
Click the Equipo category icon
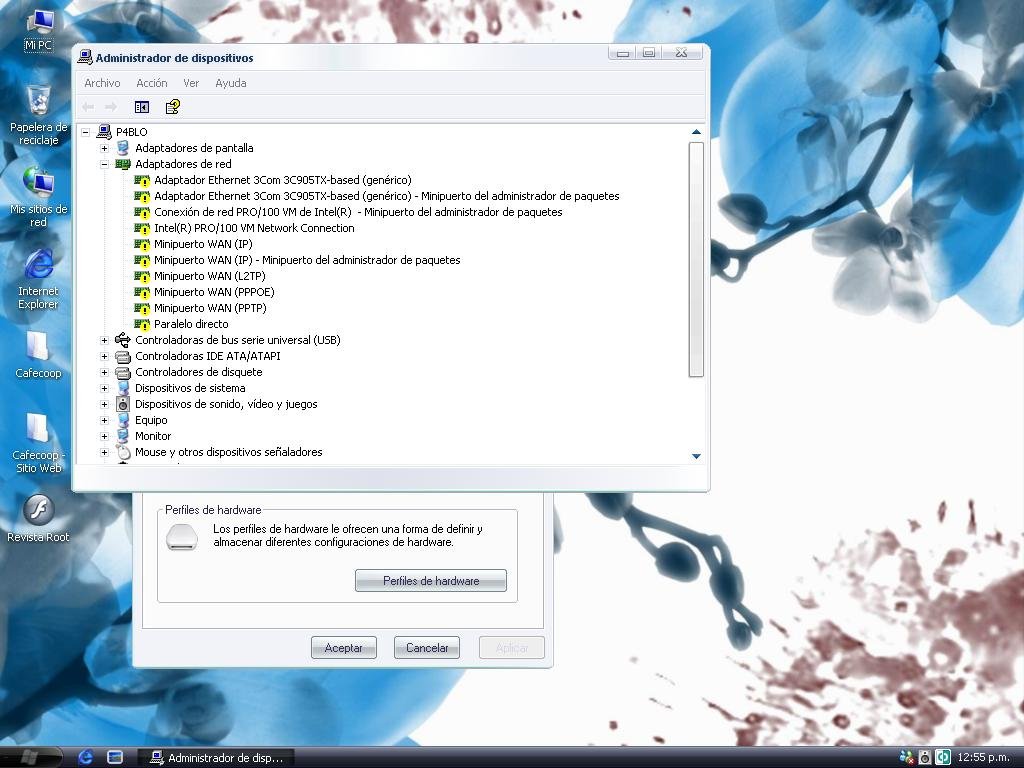(123, 420)
